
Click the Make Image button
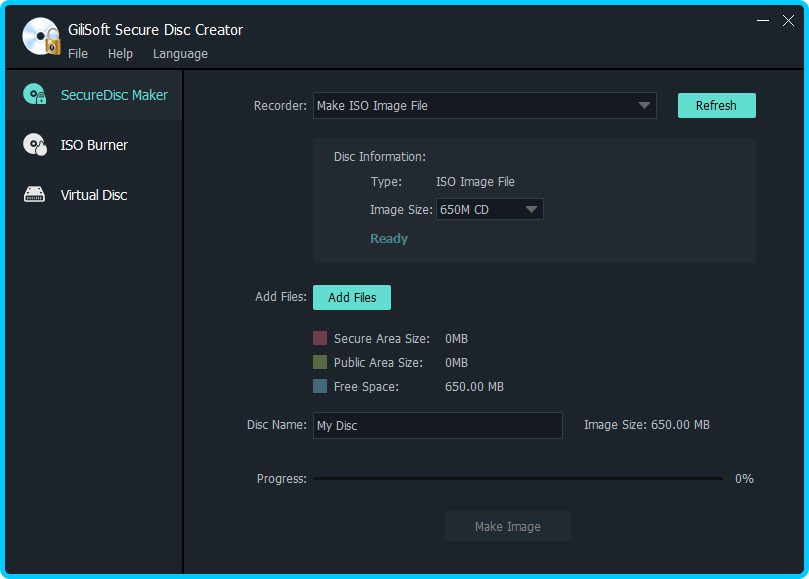(508, 526)
